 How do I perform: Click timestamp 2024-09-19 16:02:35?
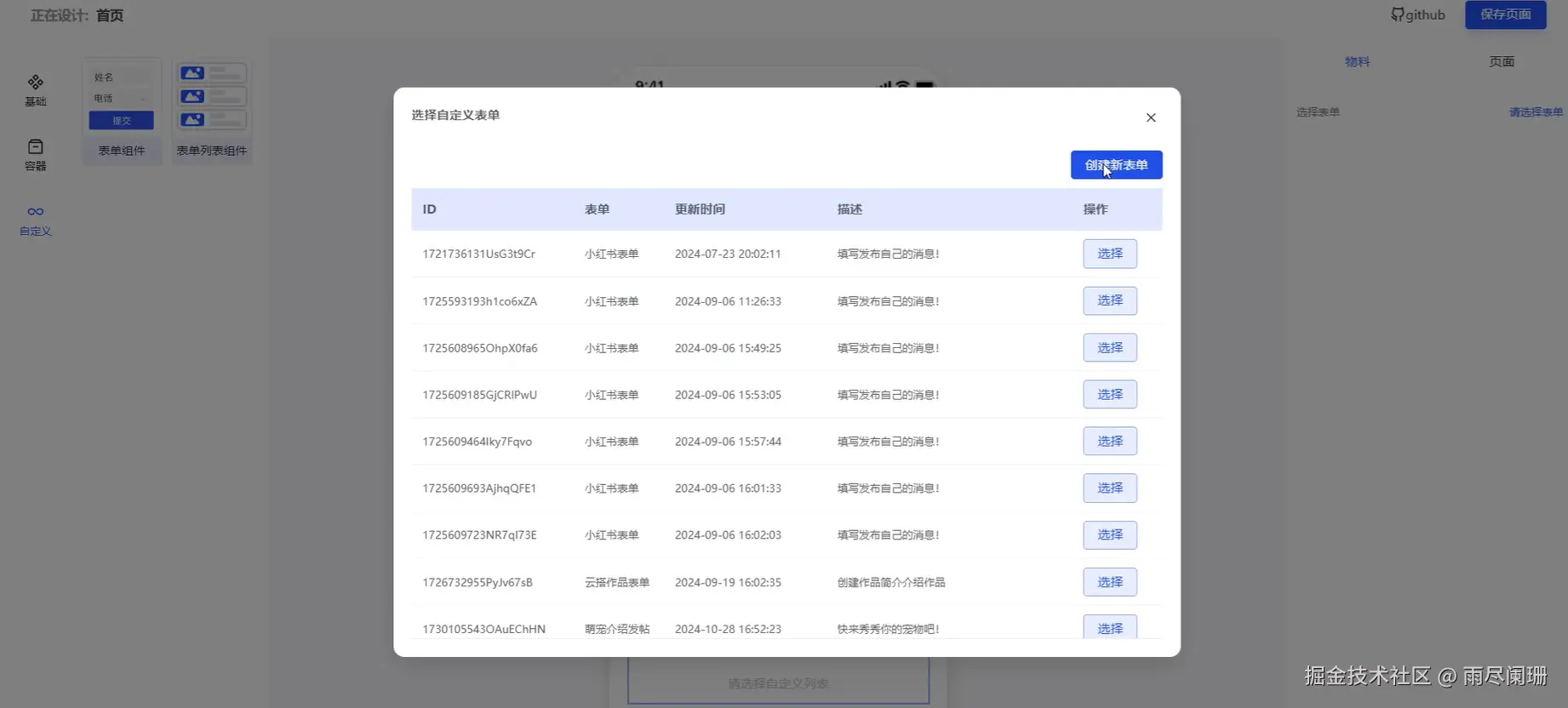pos(728,583)
